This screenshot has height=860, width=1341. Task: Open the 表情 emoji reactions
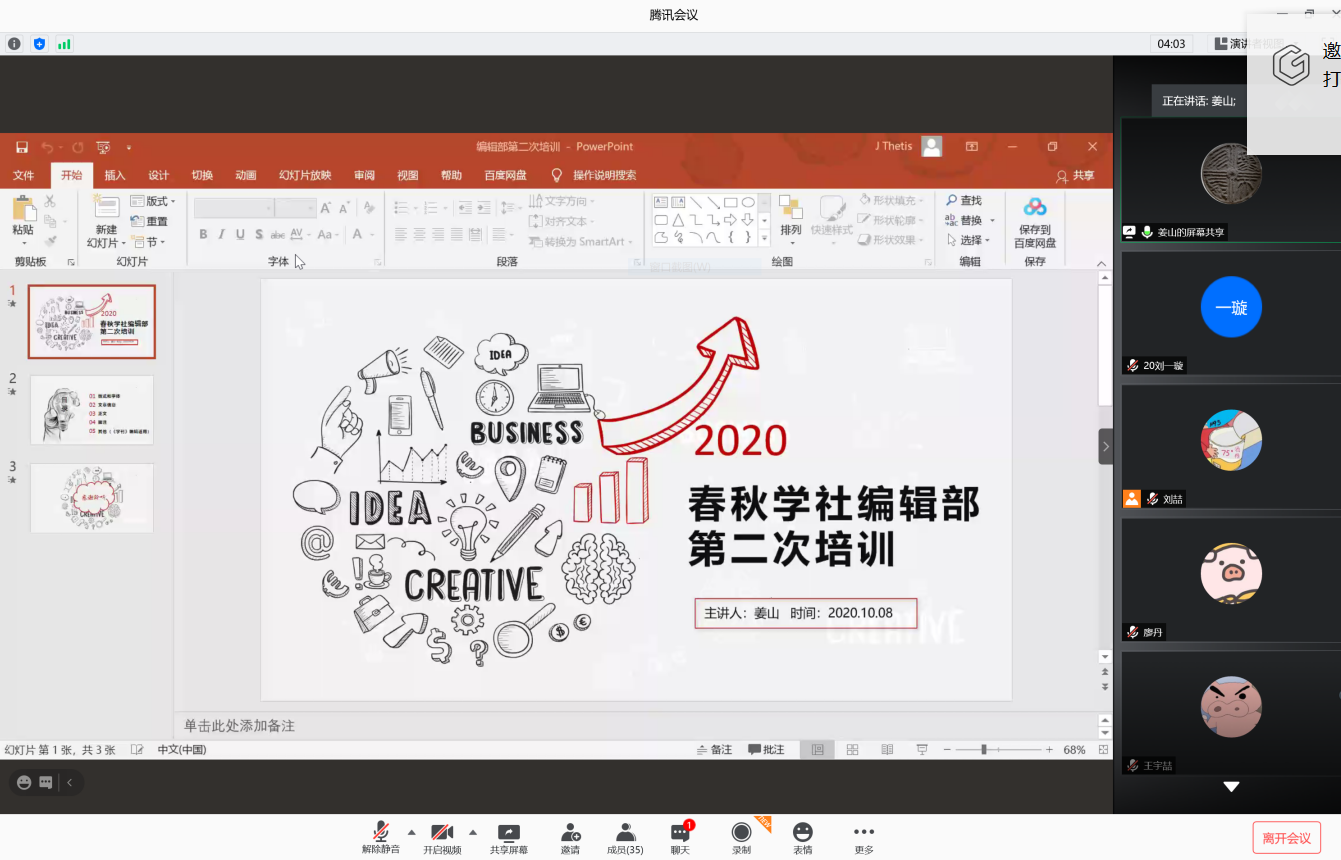click(x=802, y=832)
